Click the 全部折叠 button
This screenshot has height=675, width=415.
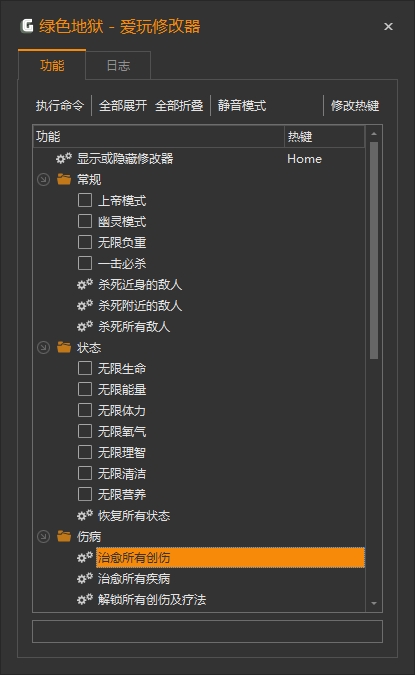coord(179,105)
